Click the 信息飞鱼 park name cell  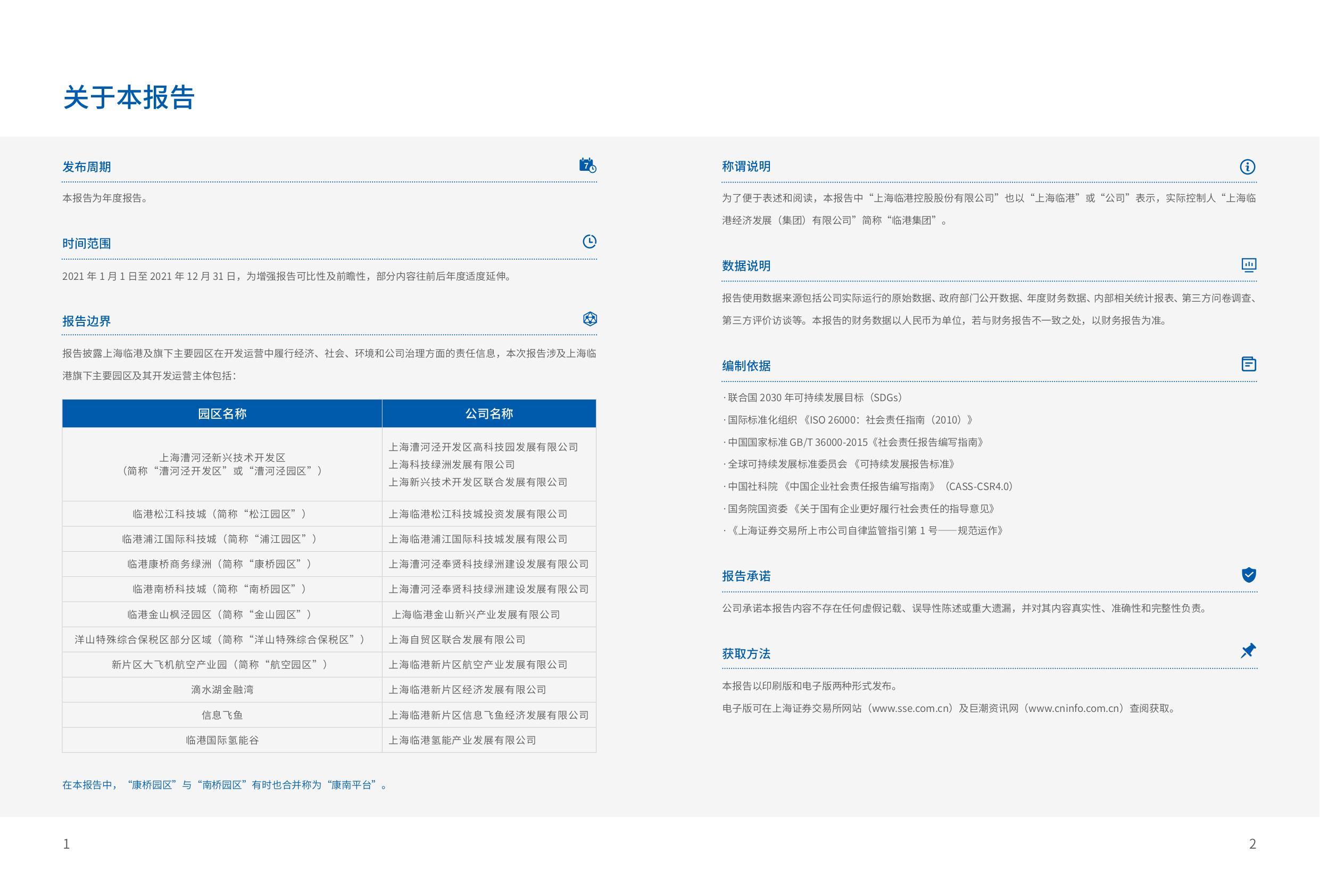222,715
